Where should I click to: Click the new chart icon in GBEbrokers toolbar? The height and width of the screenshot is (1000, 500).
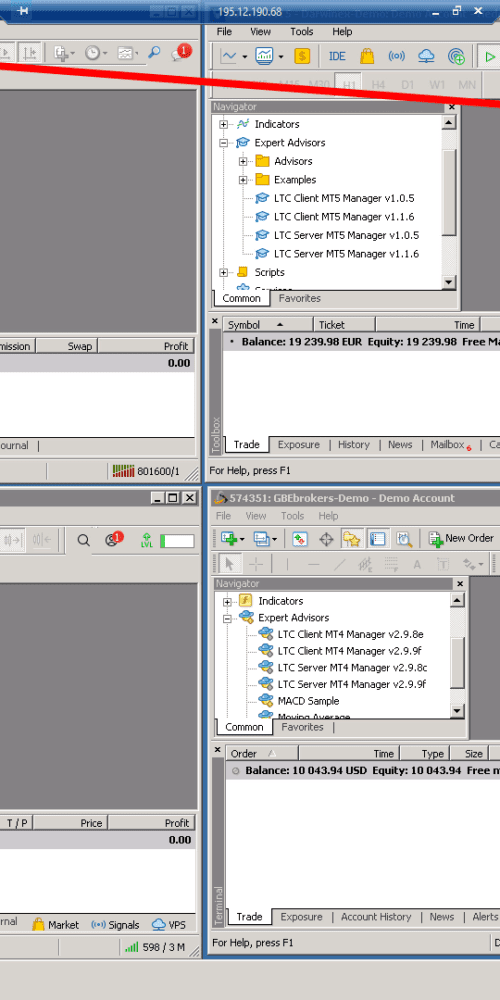tap(229, 538)
